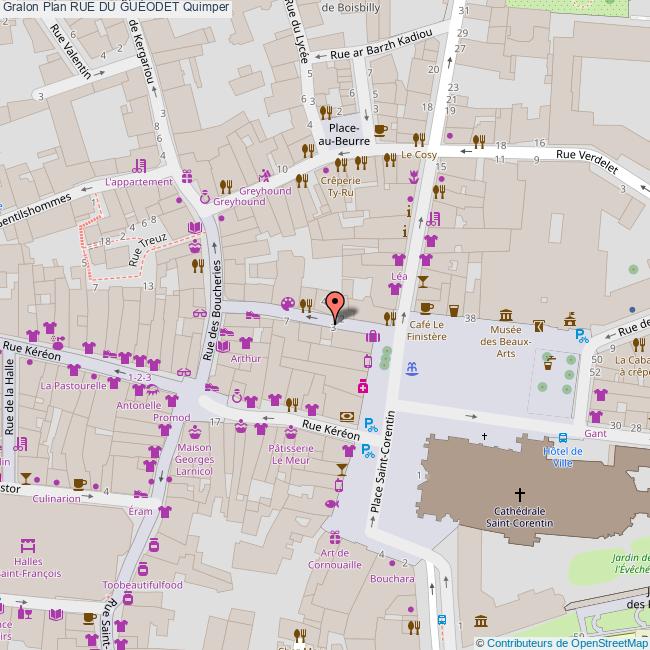The width and height of the screenshot is (650, 650).
Task: Click the Place-au-Beurre coffee cup icon
Action: (x=380, y=129)
